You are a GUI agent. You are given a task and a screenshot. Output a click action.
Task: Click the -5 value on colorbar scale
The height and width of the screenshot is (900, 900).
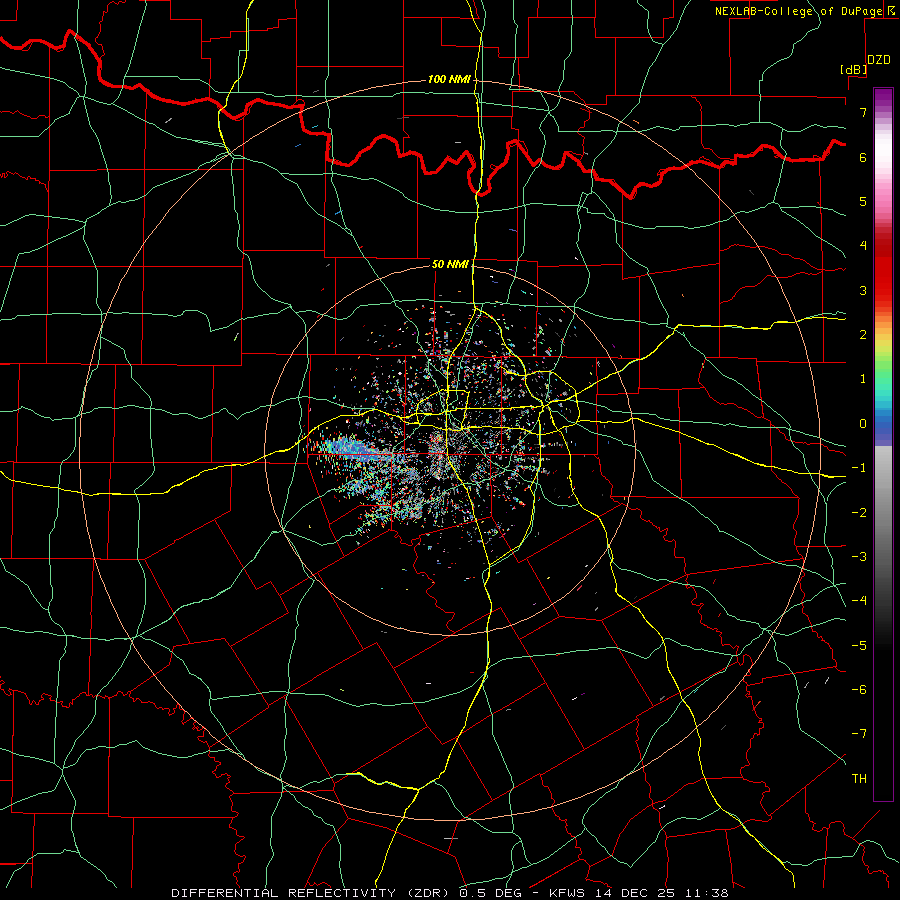pyautogui.click(x=859, y=646)
